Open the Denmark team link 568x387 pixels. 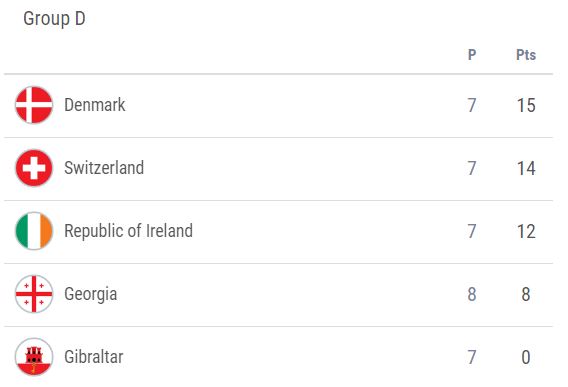click(x=95, y=105)
